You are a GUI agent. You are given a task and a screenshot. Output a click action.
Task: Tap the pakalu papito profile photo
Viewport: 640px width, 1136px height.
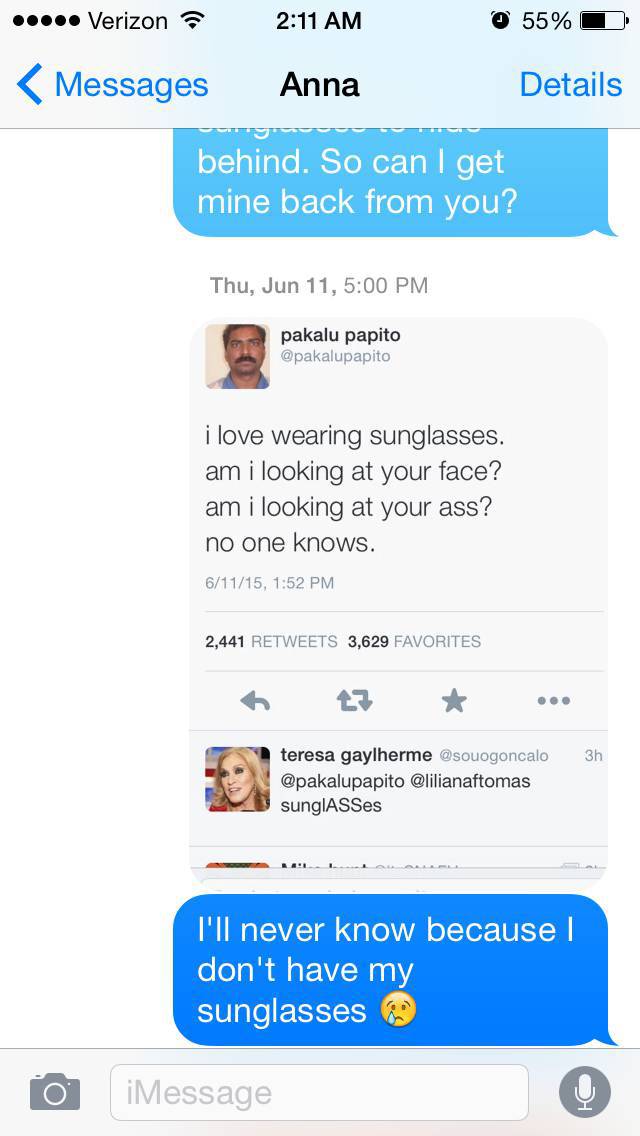pyautogui.click(x=237, y=356)
